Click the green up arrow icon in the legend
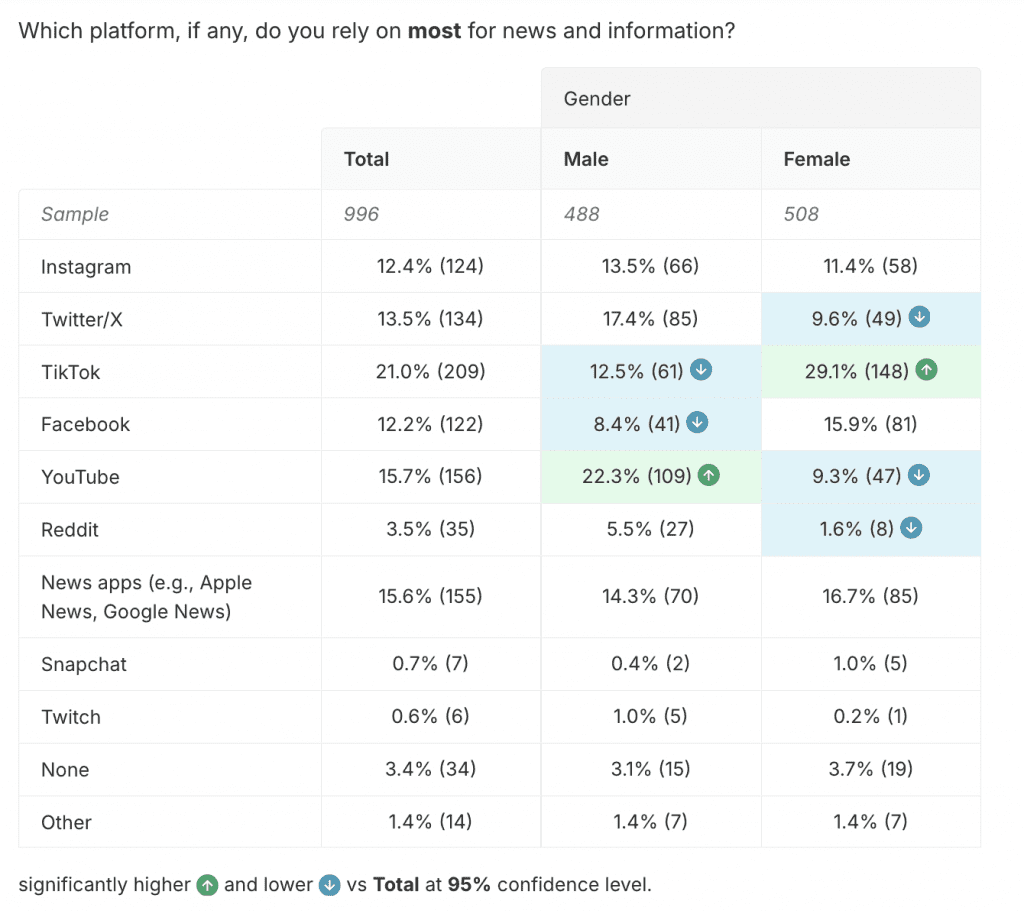Screen dimensions: 1024x911 pos(207,885)
